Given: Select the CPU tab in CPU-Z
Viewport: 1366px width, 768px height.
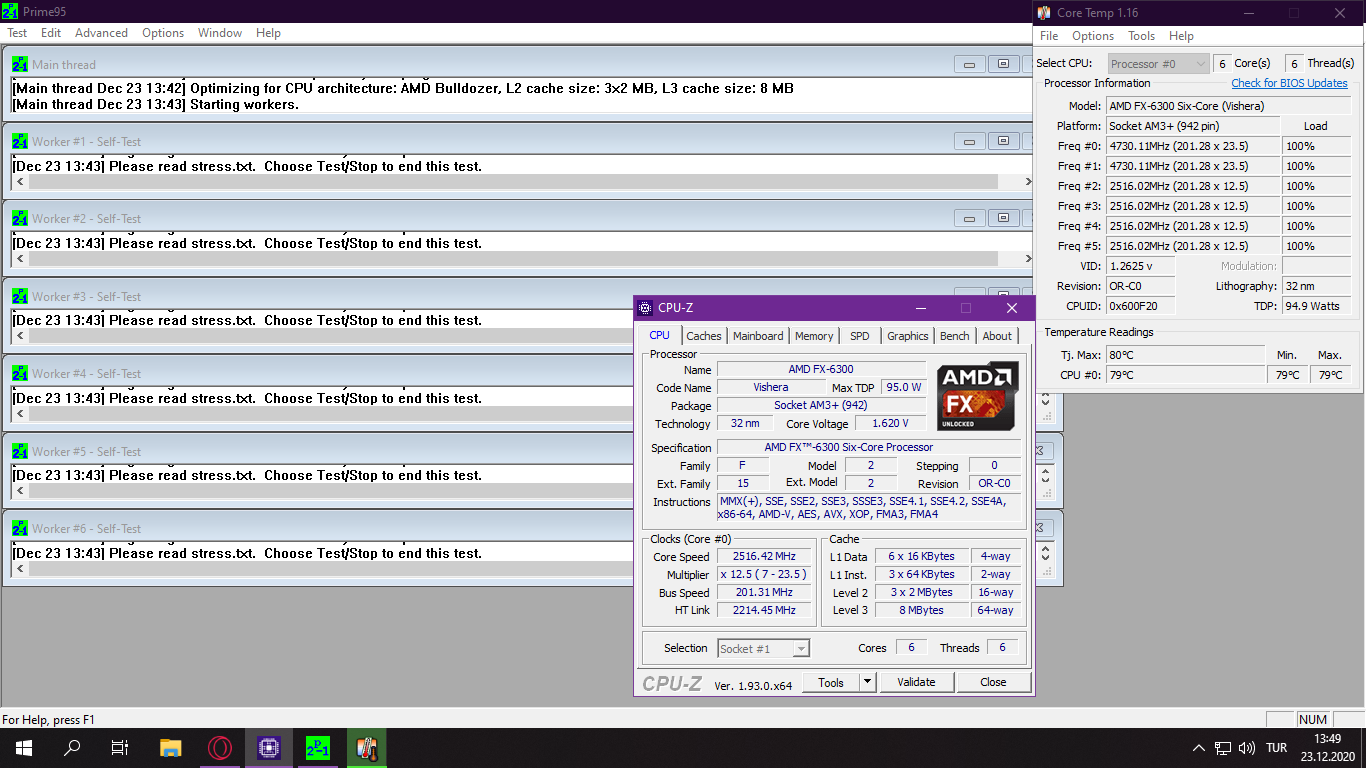Looking at the screenshot, I should 660,335.
